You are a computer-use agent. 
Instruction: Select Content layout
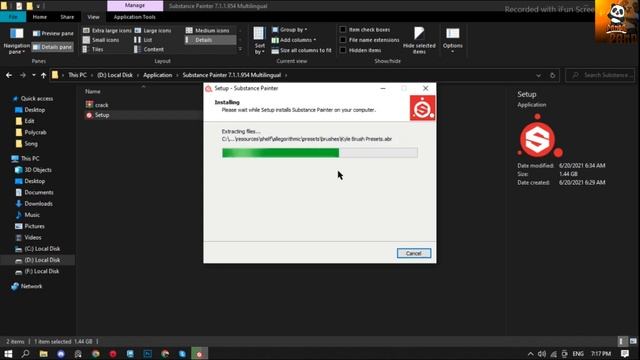click(149, 49)
